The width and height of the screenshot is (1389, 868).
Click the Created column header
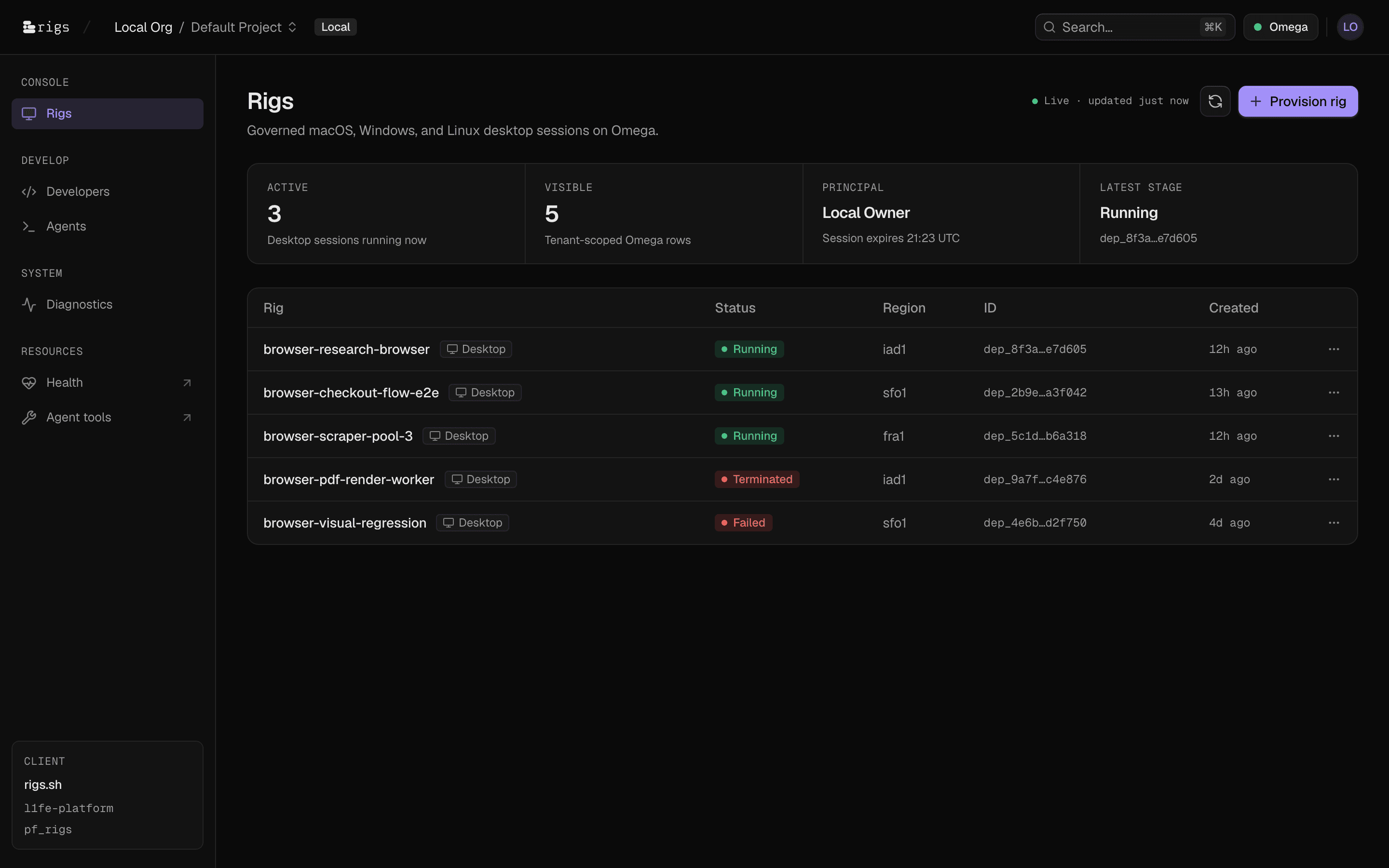click(1233, 308)
